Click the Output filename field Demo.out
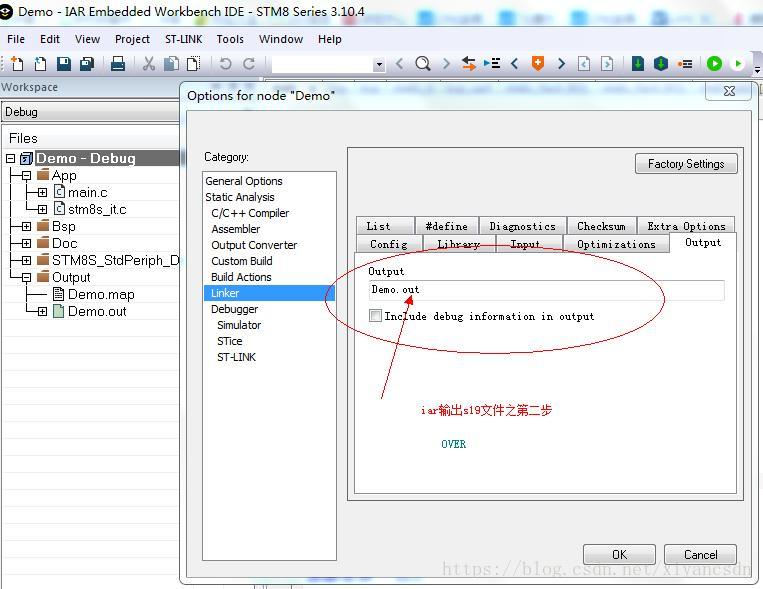The width and height of the screenshot is (763, 589). pyautogui.click(x=546, y=290)
